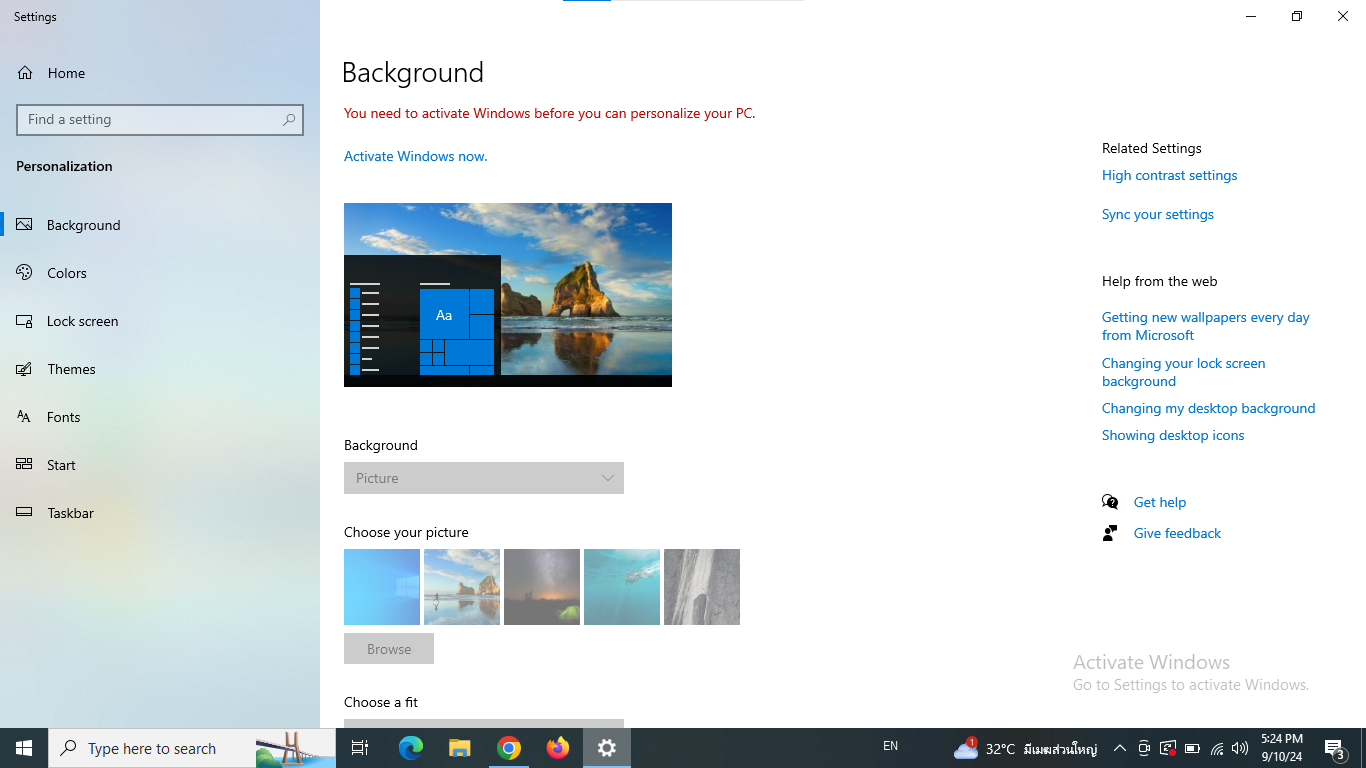Click the Settings gear taskbar icon
Image resolution: width=1366 pixels, height=768 pixels.
pos(607,748)
